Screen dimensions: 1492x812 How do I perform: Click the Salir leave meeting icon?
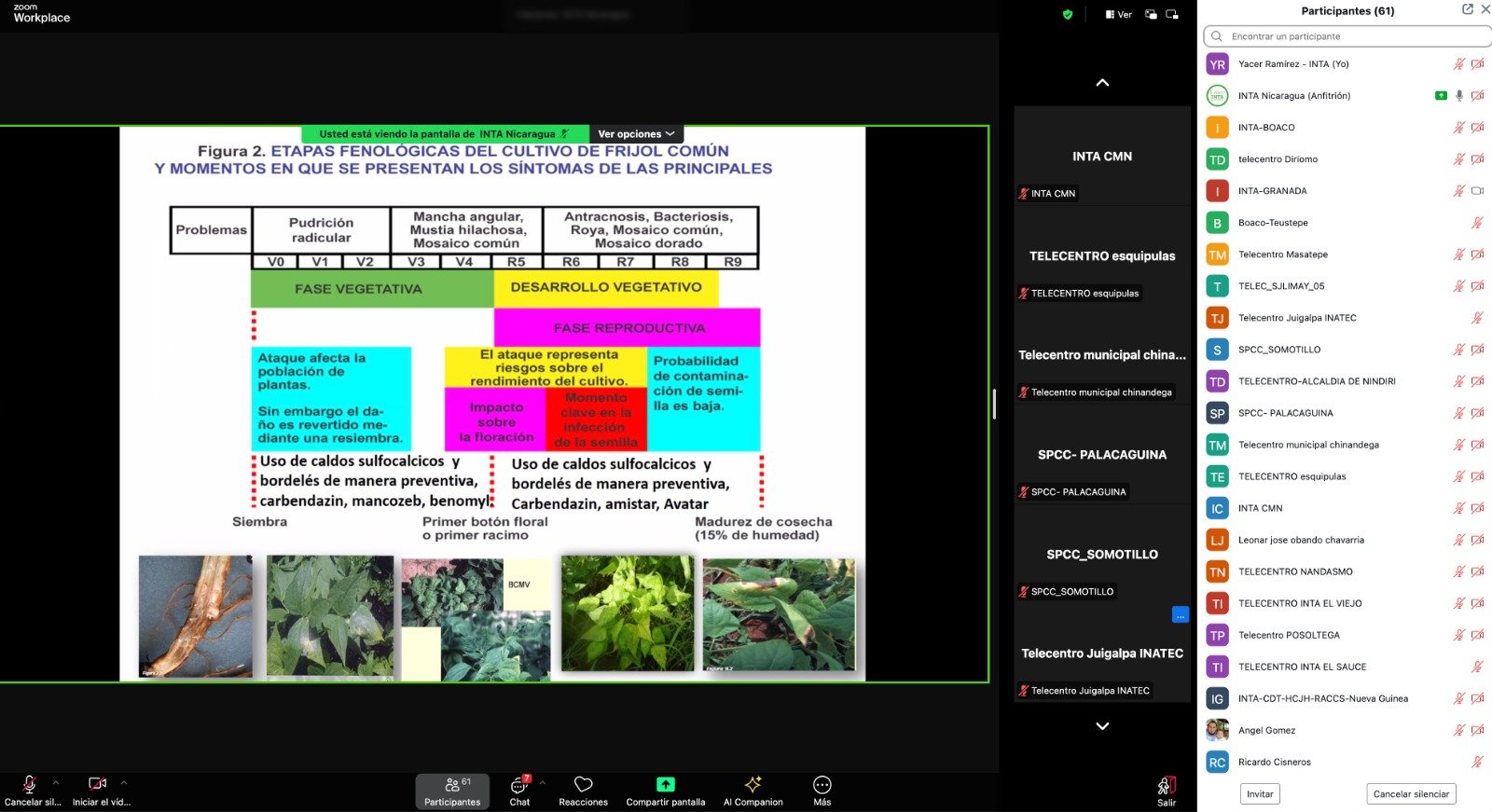(1166, 786)
